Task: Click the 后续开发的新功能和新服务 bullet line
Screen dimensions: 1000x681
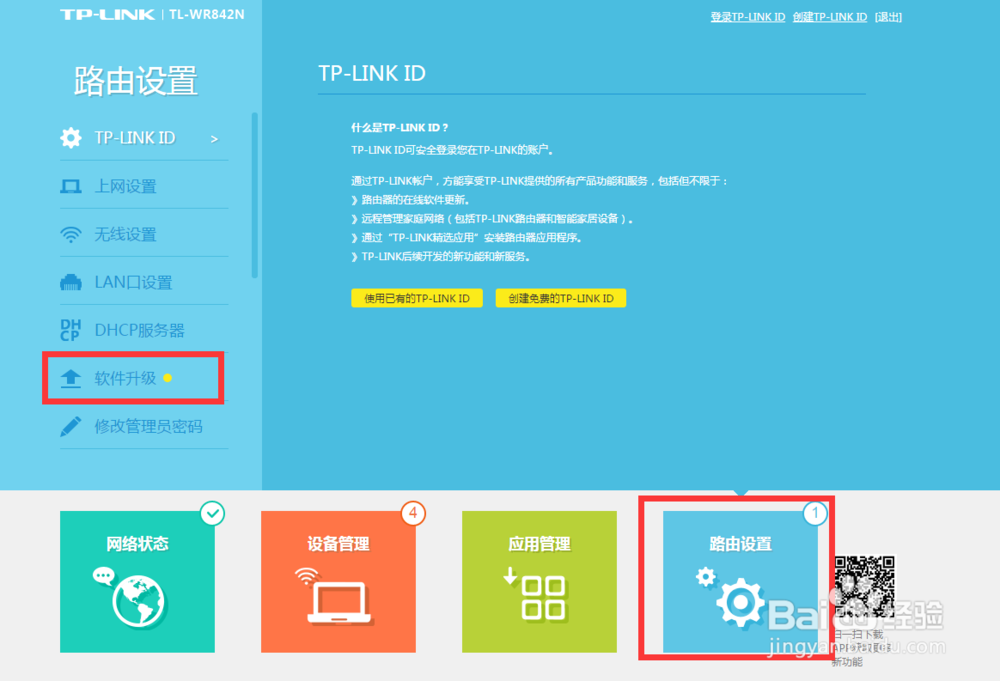Action: [x=441, y=256]
